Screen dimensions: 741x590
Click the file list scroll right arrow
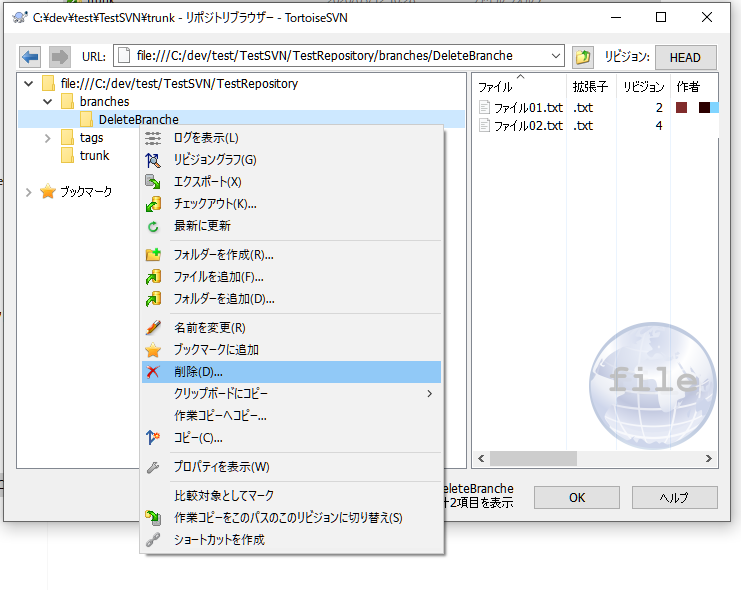point(708,459)
